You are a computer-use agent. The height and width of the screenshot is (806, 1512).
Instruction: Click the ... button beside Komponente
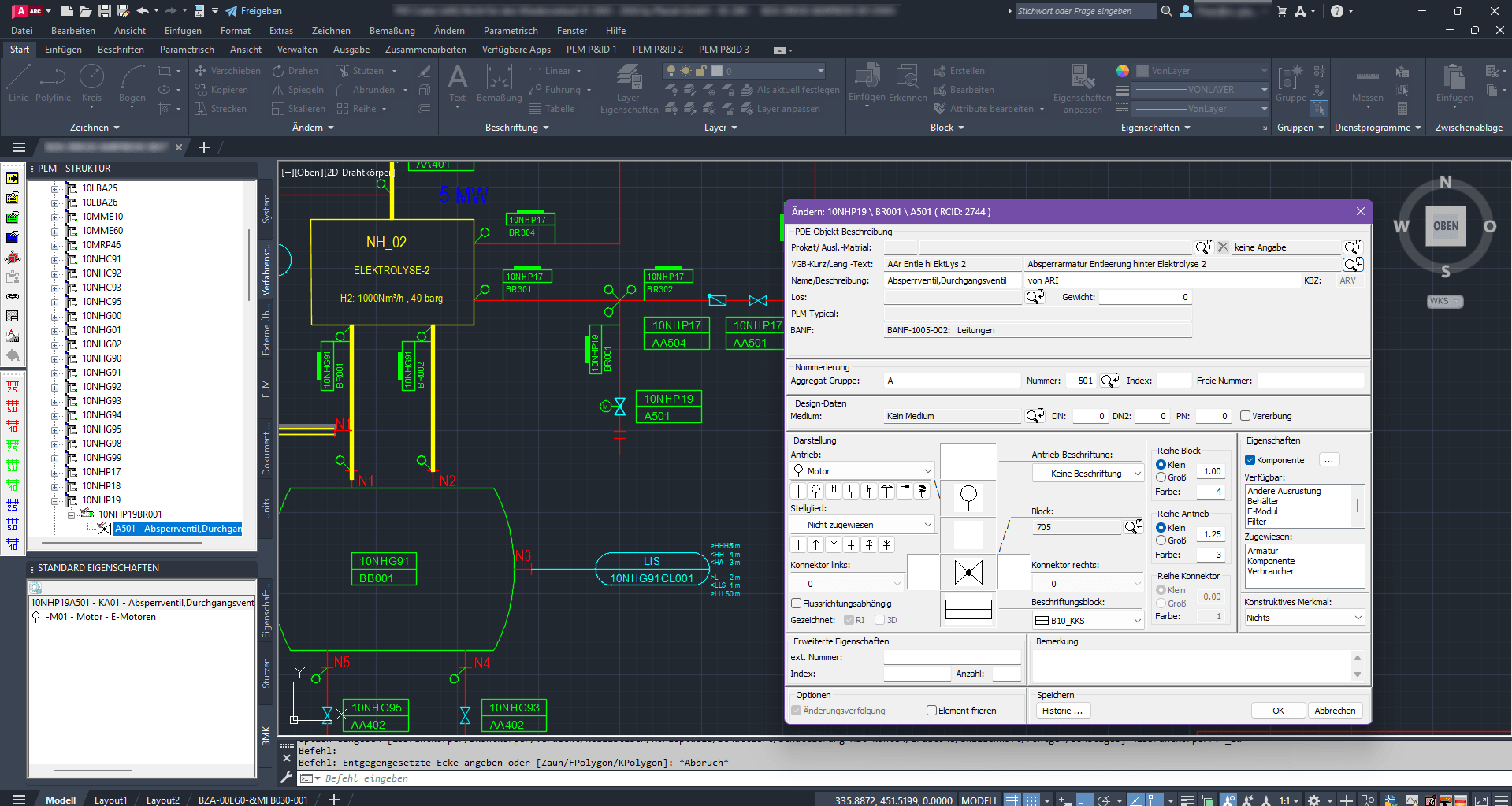(x=1329, y=460)
